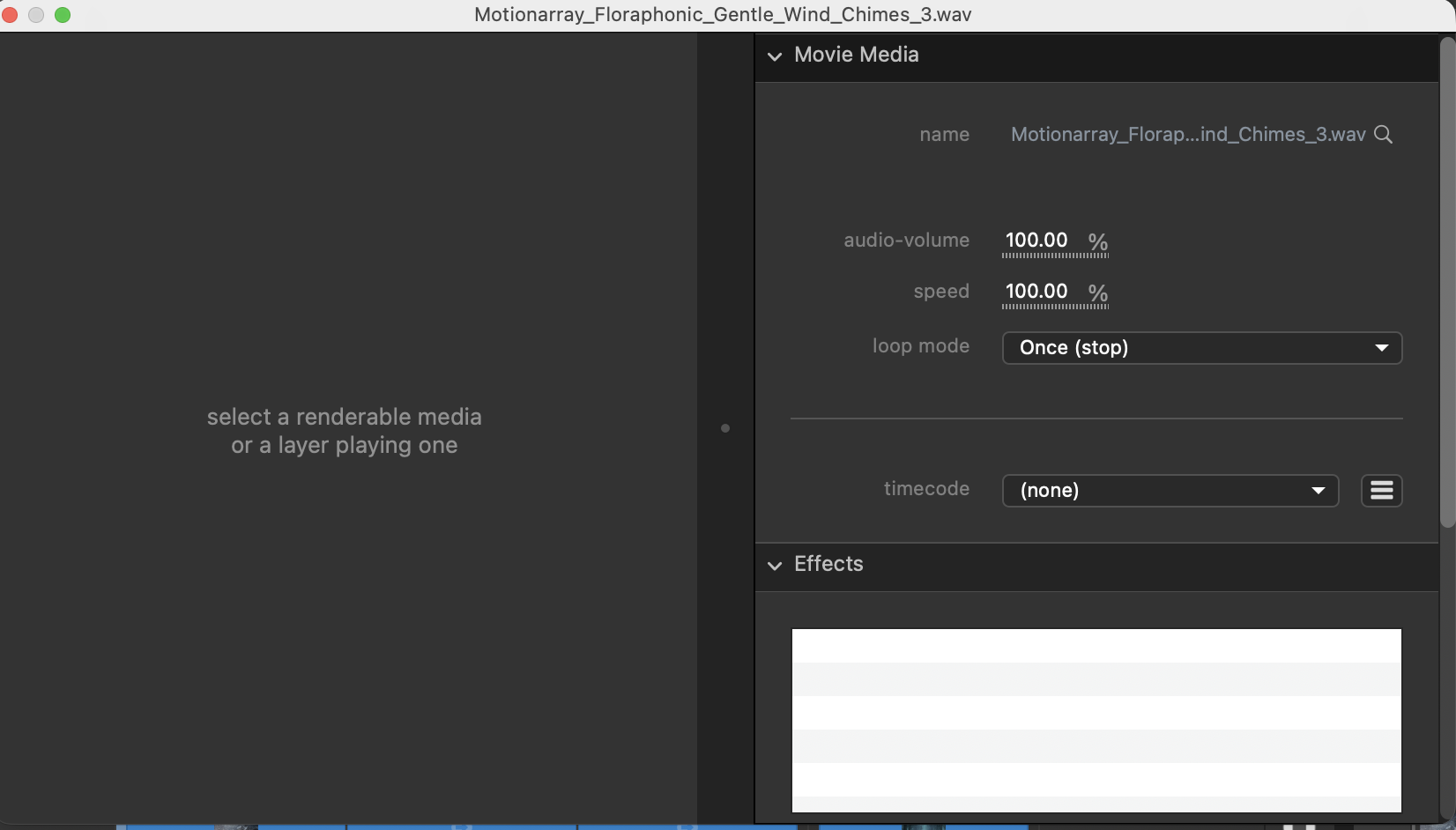Open the loop mode dropdown showing Once (stop)
Screen dimensions: 1456x830
point(1201,348)
